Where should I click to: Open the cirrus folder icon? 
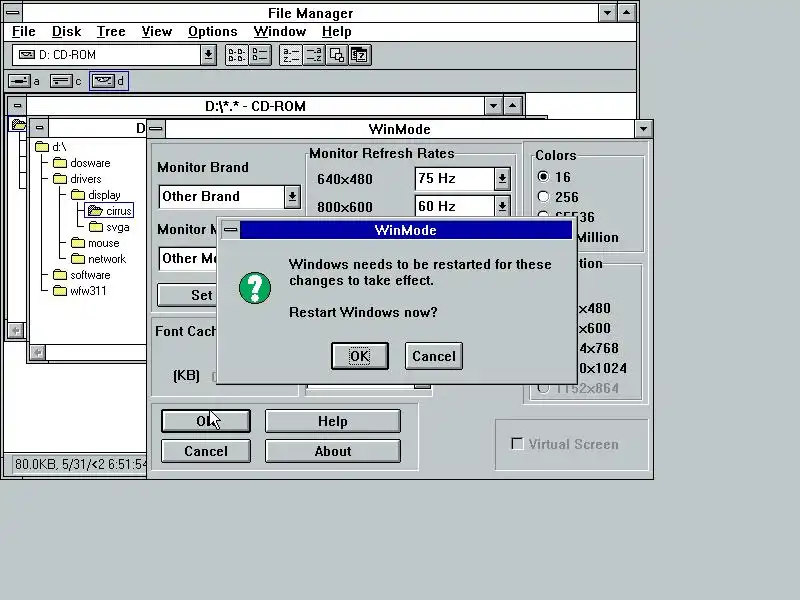pos(95,211)
